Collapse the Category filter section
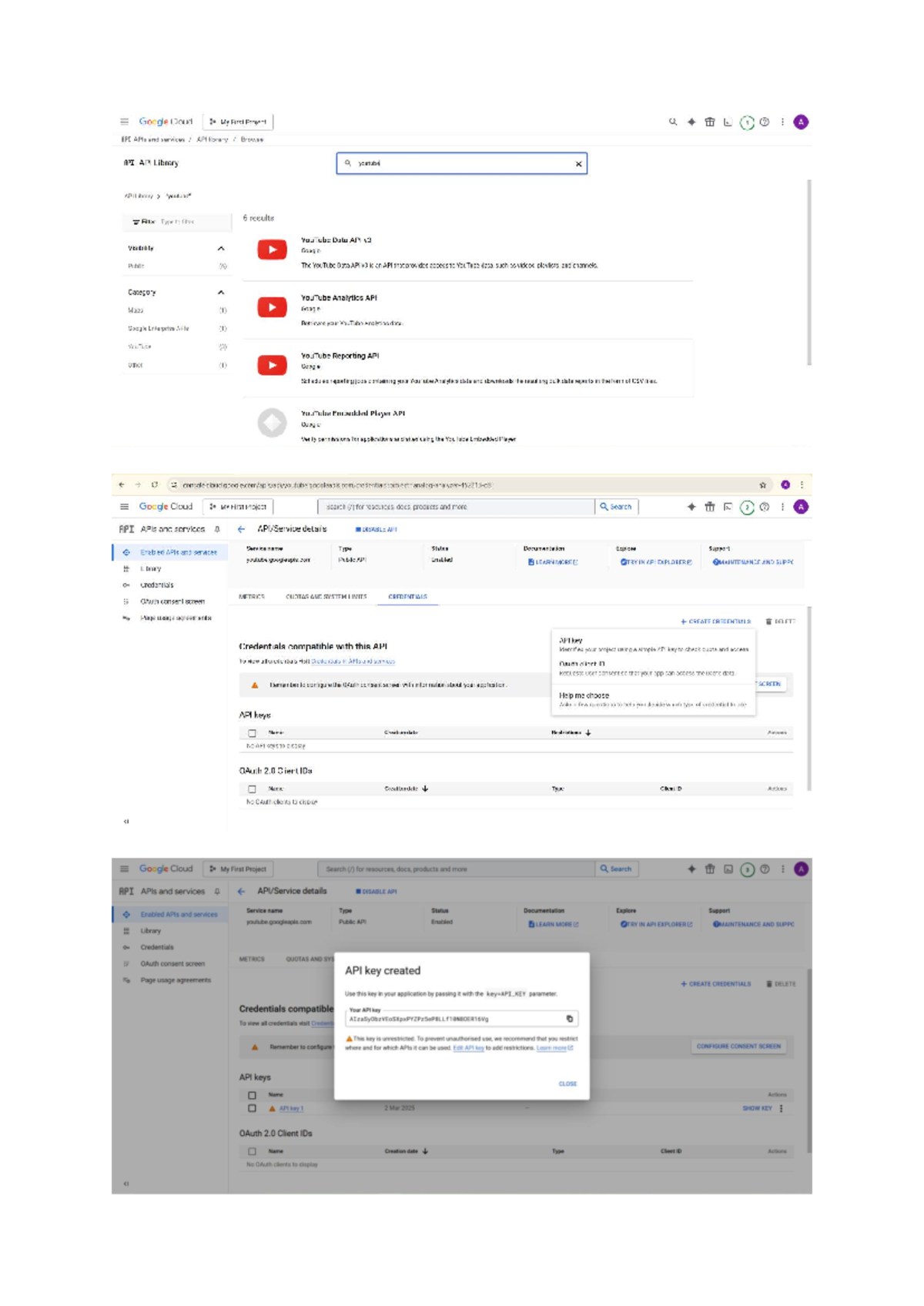Viewport: 924px width, 1306px height. [x=221, y=293]
